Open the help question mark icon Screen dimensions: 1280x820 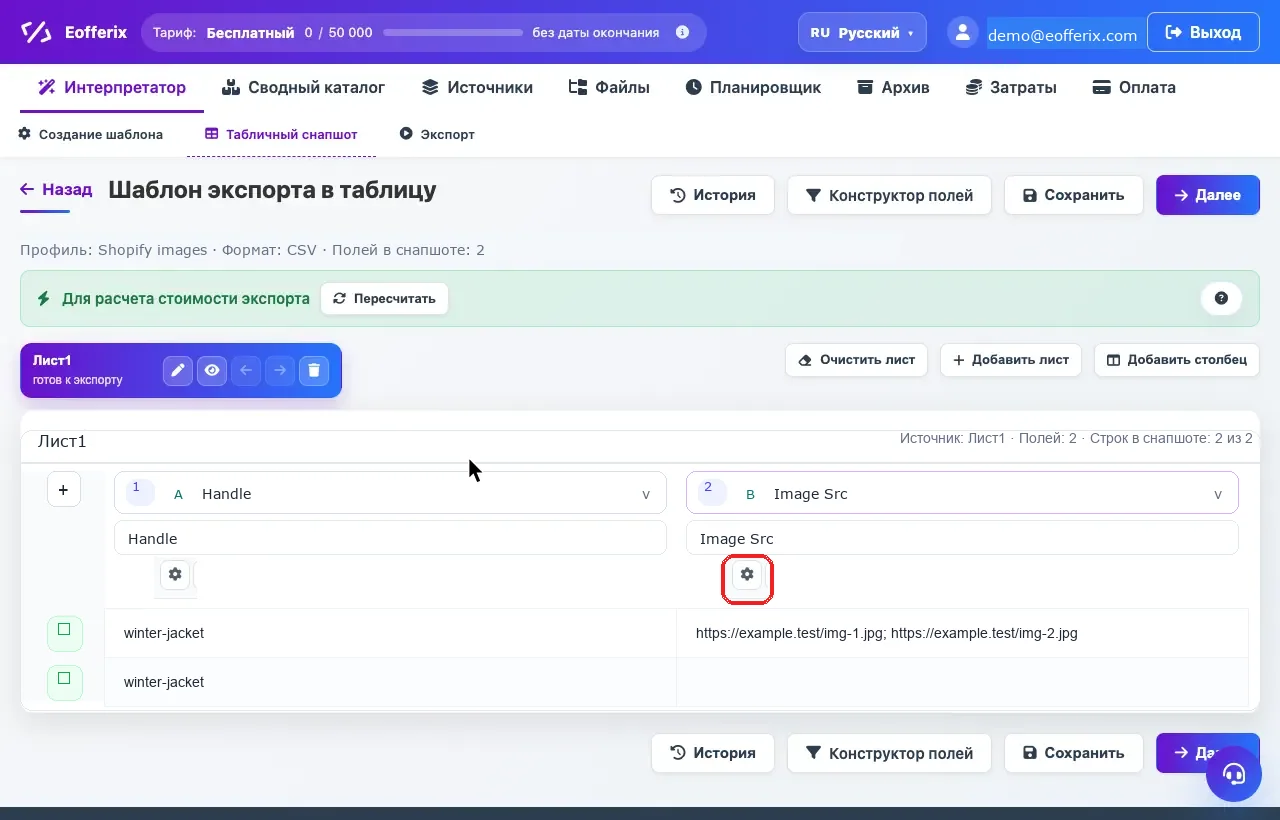point(1221,298)
